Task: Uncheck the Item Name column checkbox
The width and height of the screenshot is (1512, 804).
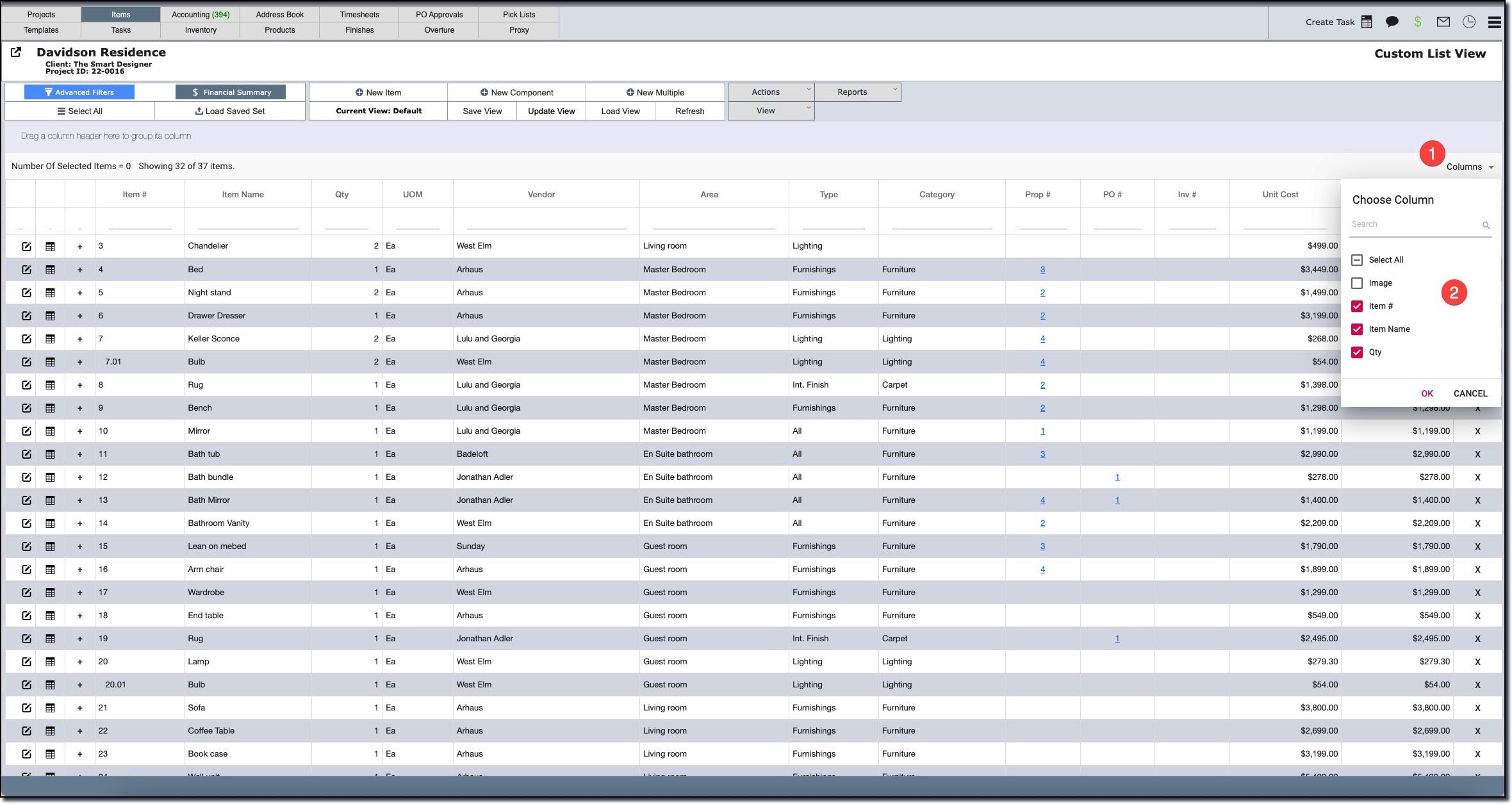Action: [x=1356, y=329]
